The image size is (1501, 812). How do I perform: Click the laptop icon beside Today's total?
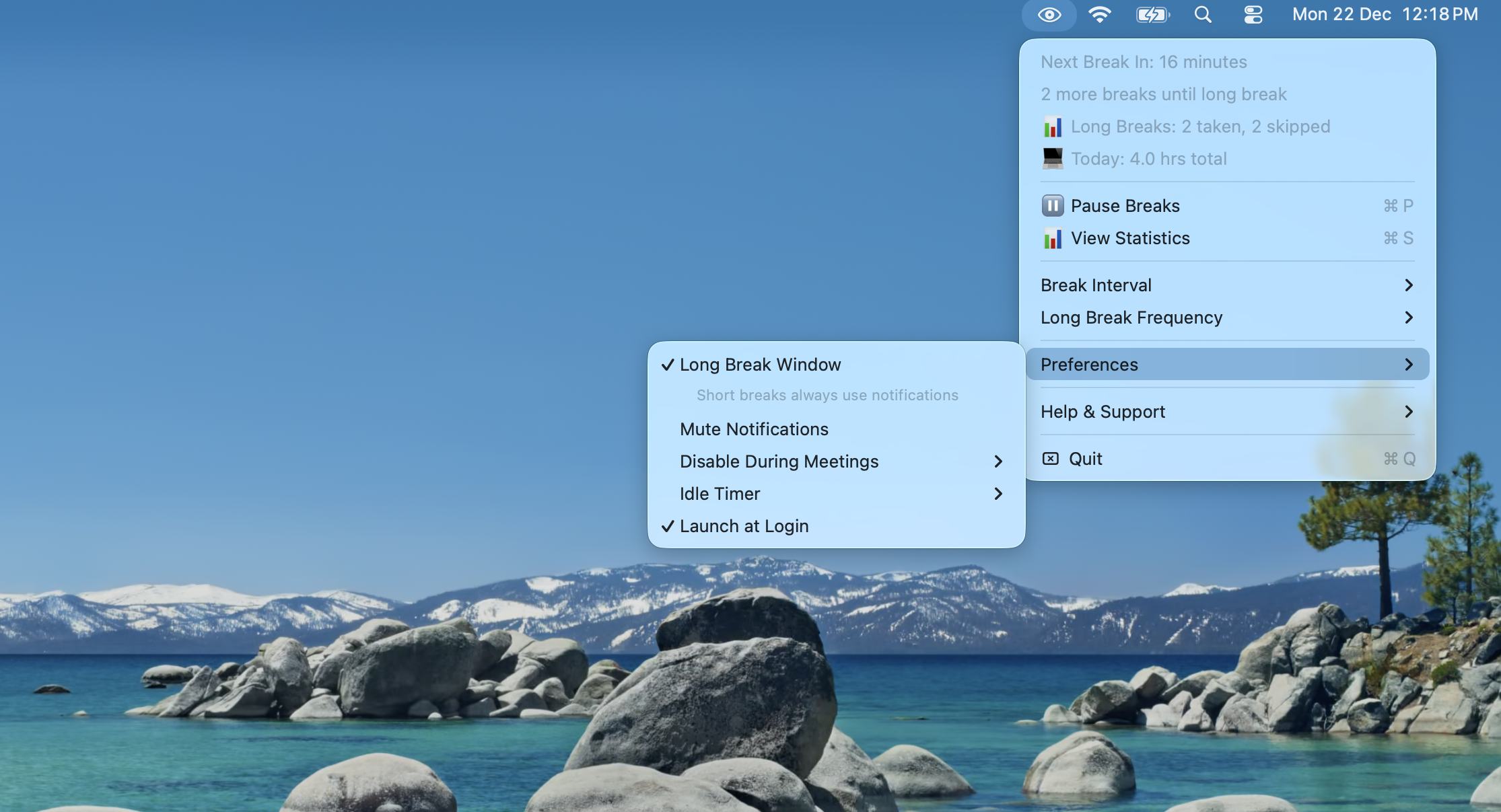click(1052, 159)
